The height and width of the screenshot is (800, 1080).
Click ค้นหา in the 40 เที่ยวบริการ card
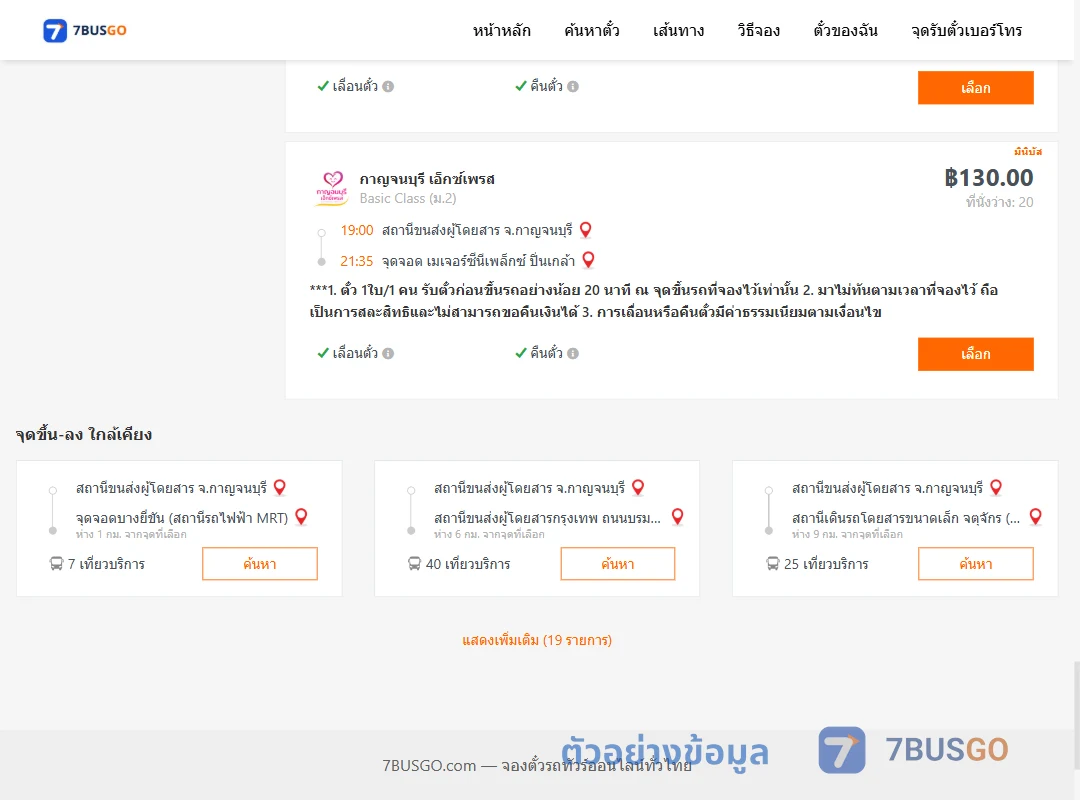(x=618, y=564)
